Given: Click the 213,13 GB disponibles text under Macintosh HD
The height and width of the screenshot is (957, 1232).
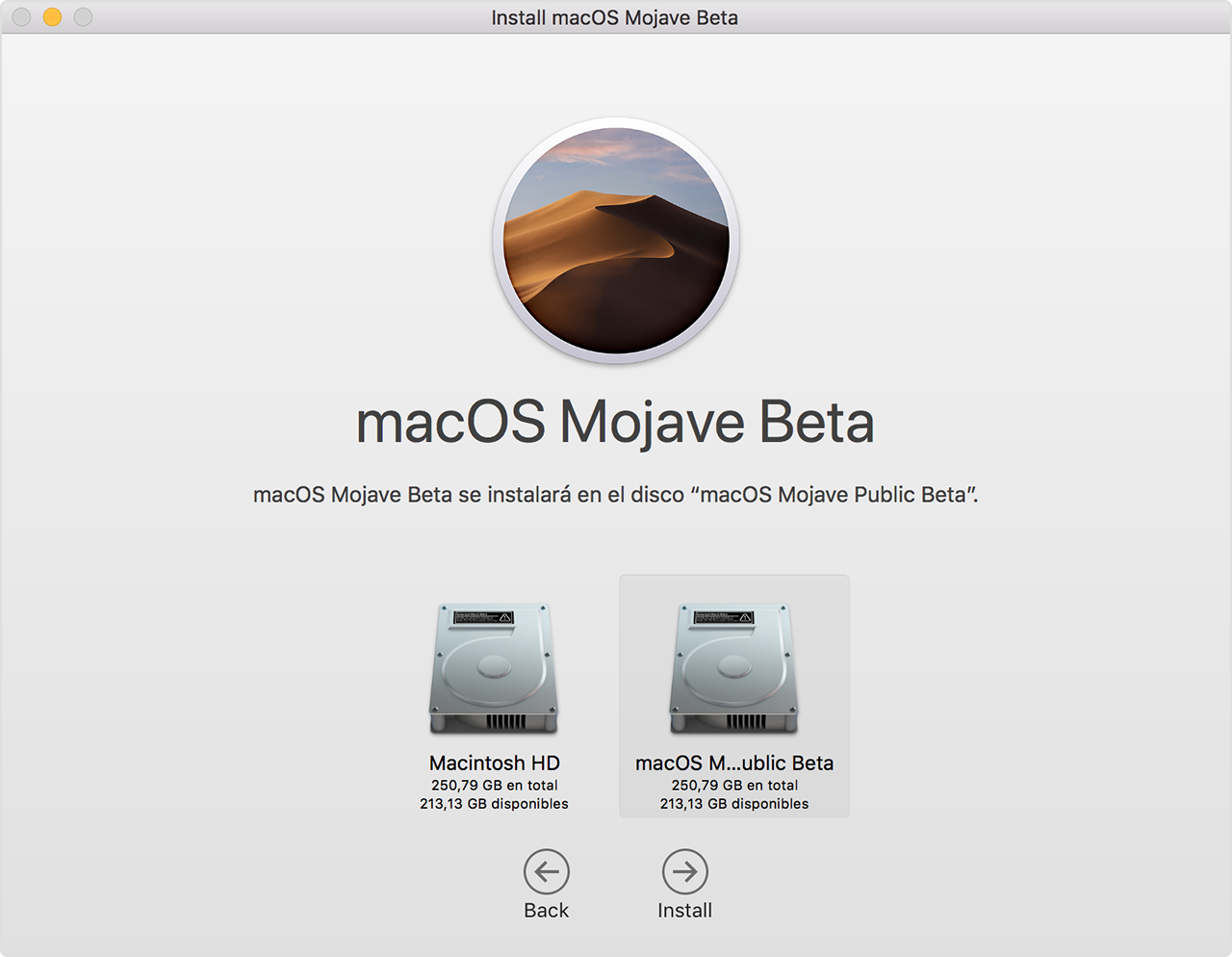Looking at the screenshot, I should point(494,804).
